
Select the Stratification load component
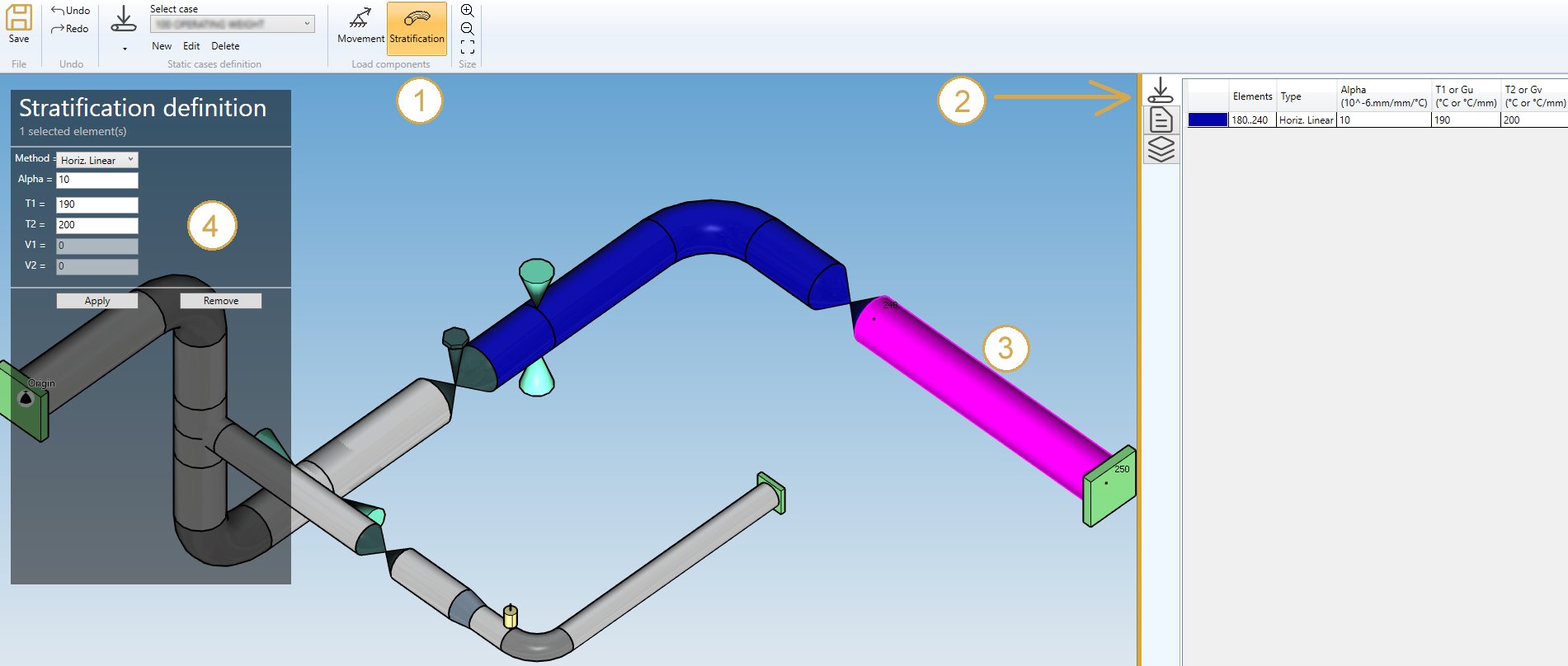pyautogui.click(x=417, y=28)
